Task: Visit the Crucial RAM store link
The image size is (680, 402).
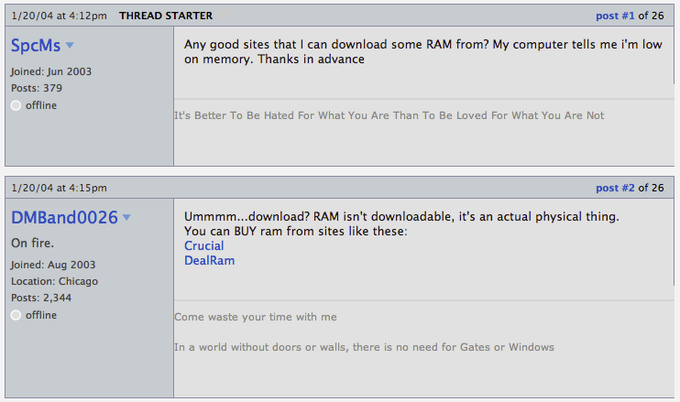Action: 204,246
